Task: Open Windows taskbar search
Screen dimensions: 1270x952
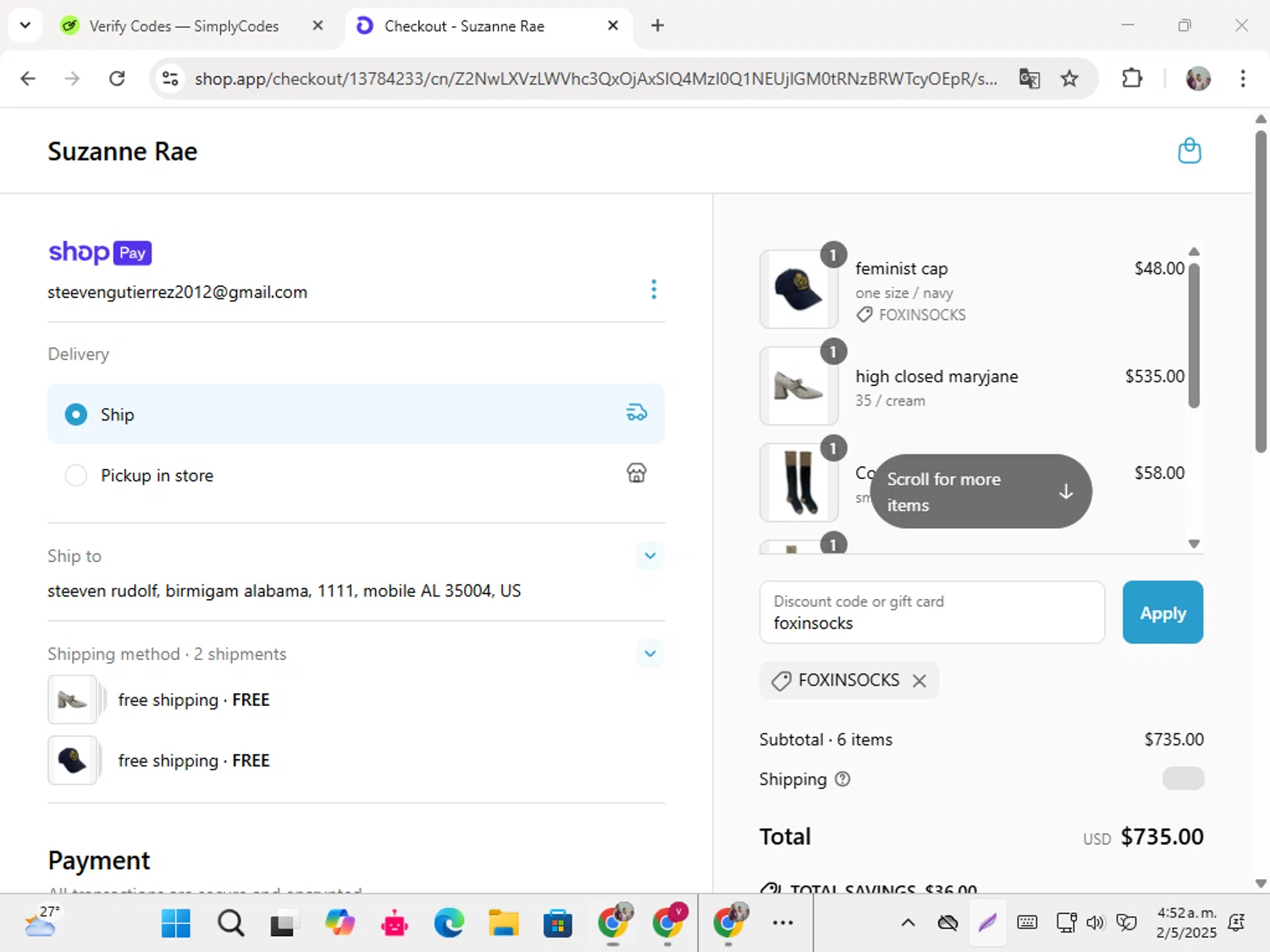Action: pos(230,923)
